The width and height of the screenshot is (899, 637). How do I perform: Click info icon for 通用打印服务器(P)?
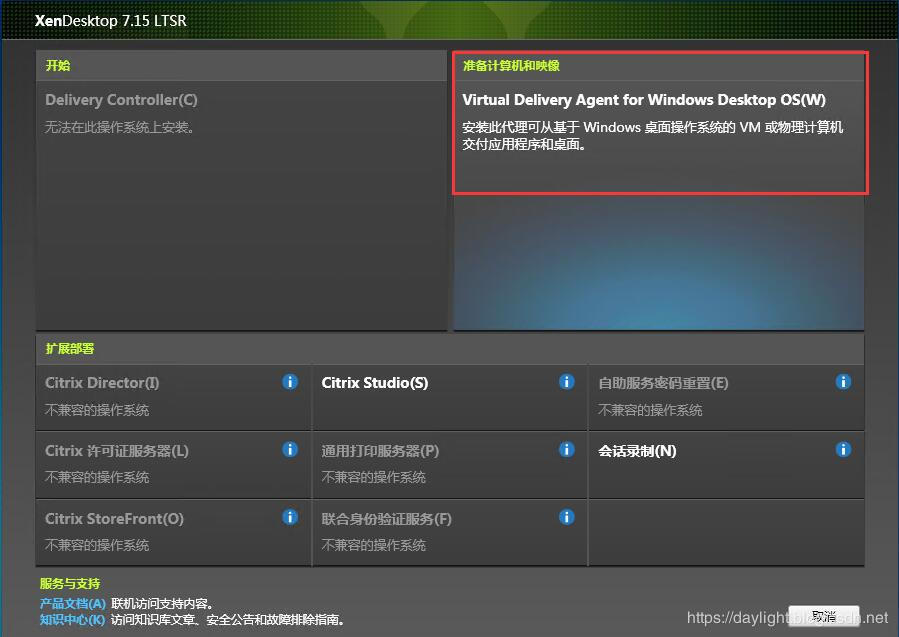tap(566, 450)
